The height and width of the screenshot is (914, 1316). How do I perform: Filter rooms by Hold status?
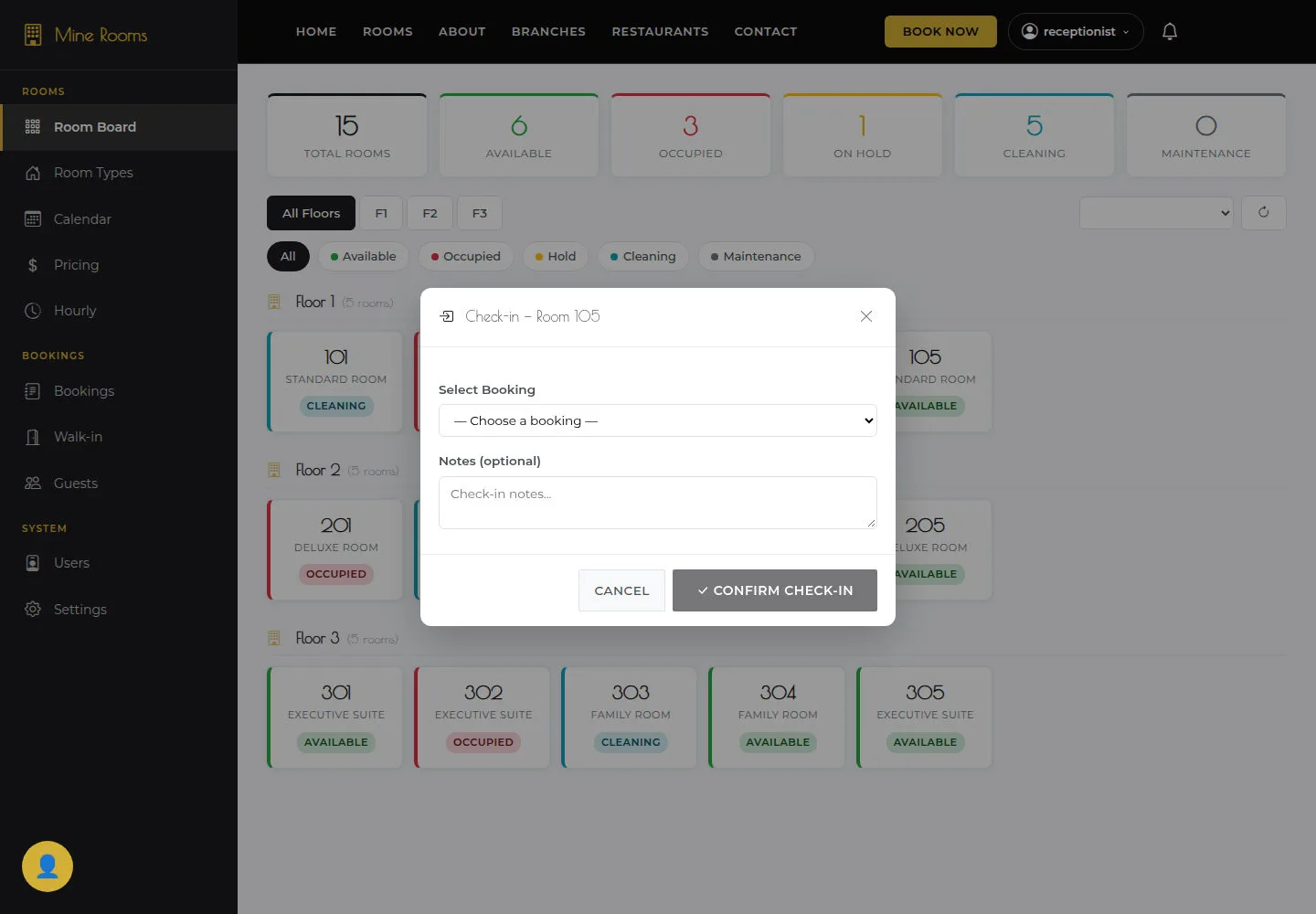click(556, 257)
